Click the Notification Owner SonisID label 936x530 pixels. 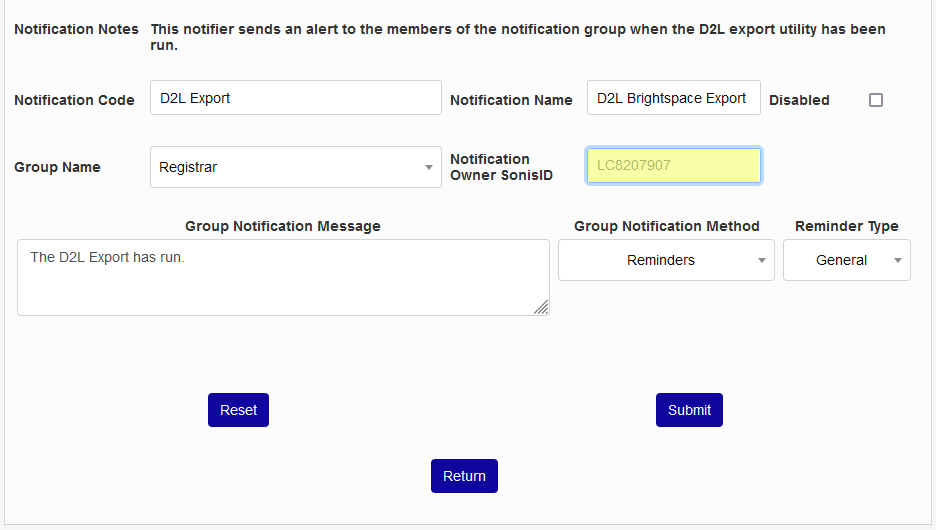[501, 167]
